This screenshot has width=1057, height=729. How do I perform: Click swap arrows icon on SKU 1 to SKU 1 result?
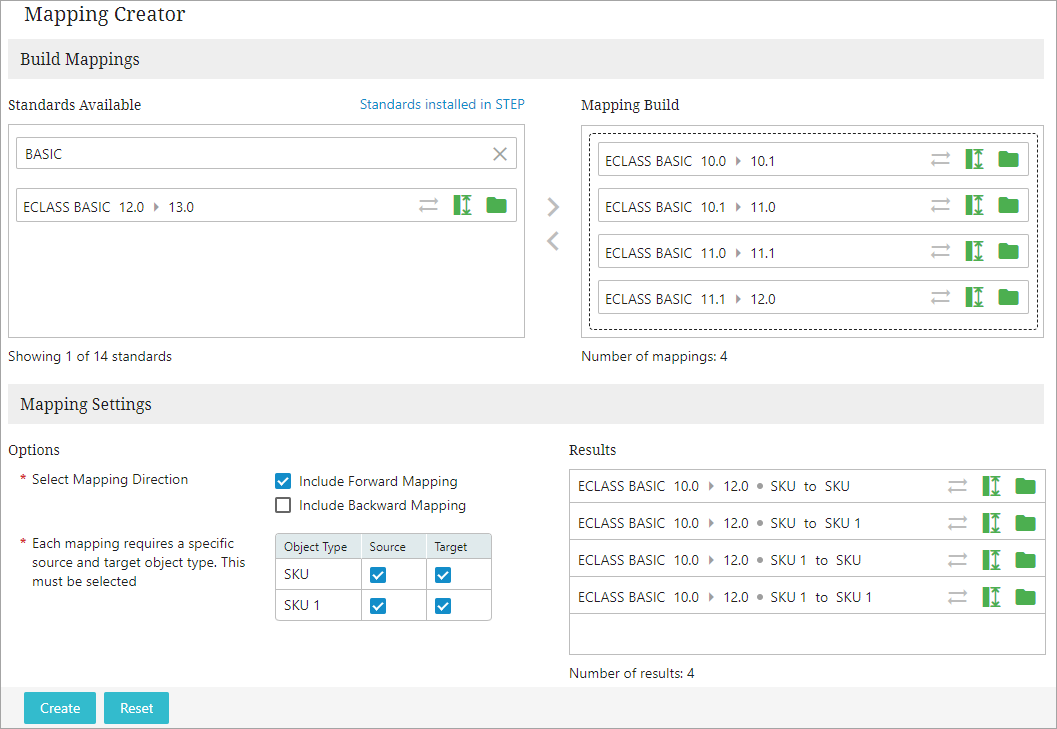pyautogui.click(x=957, y=597)
